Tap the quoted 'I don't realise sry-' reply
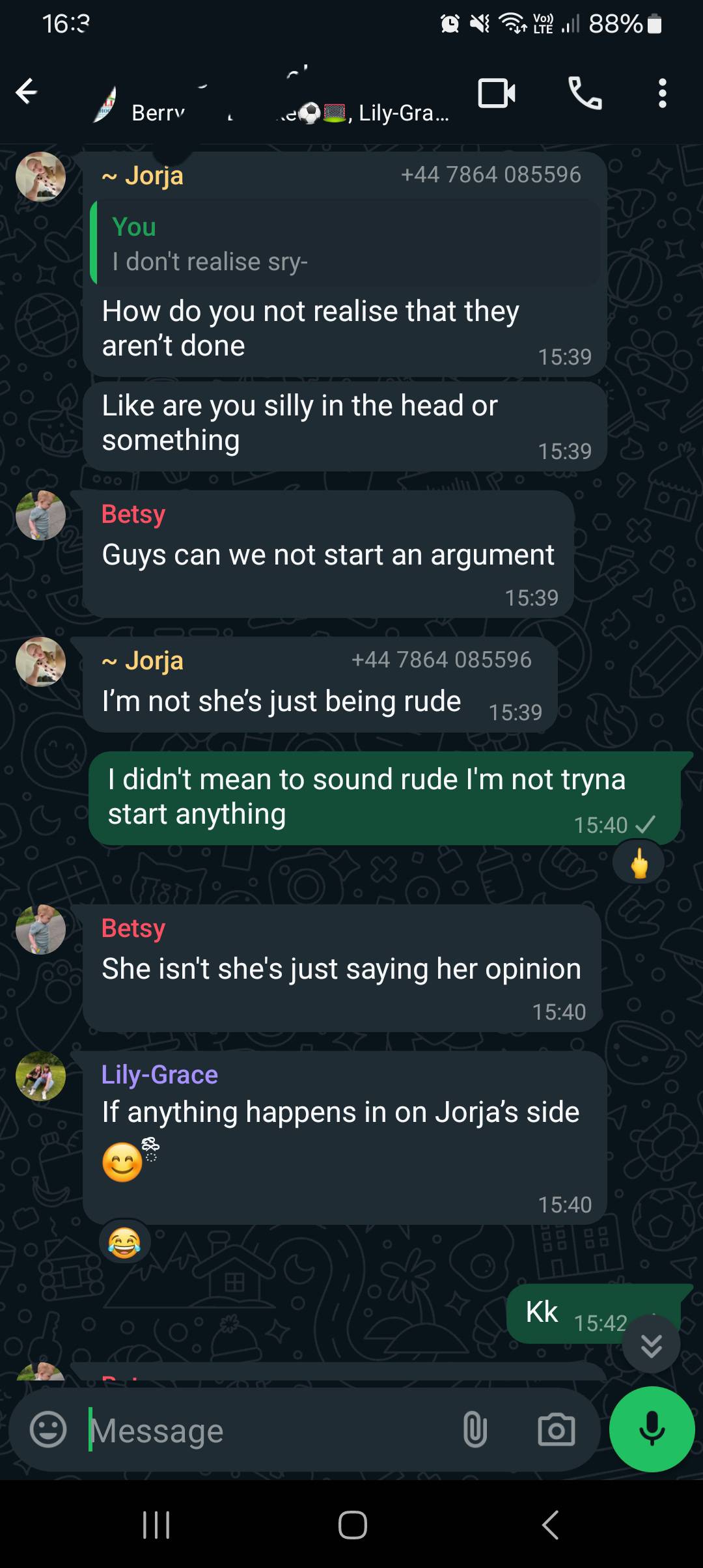 coord(345,243)
